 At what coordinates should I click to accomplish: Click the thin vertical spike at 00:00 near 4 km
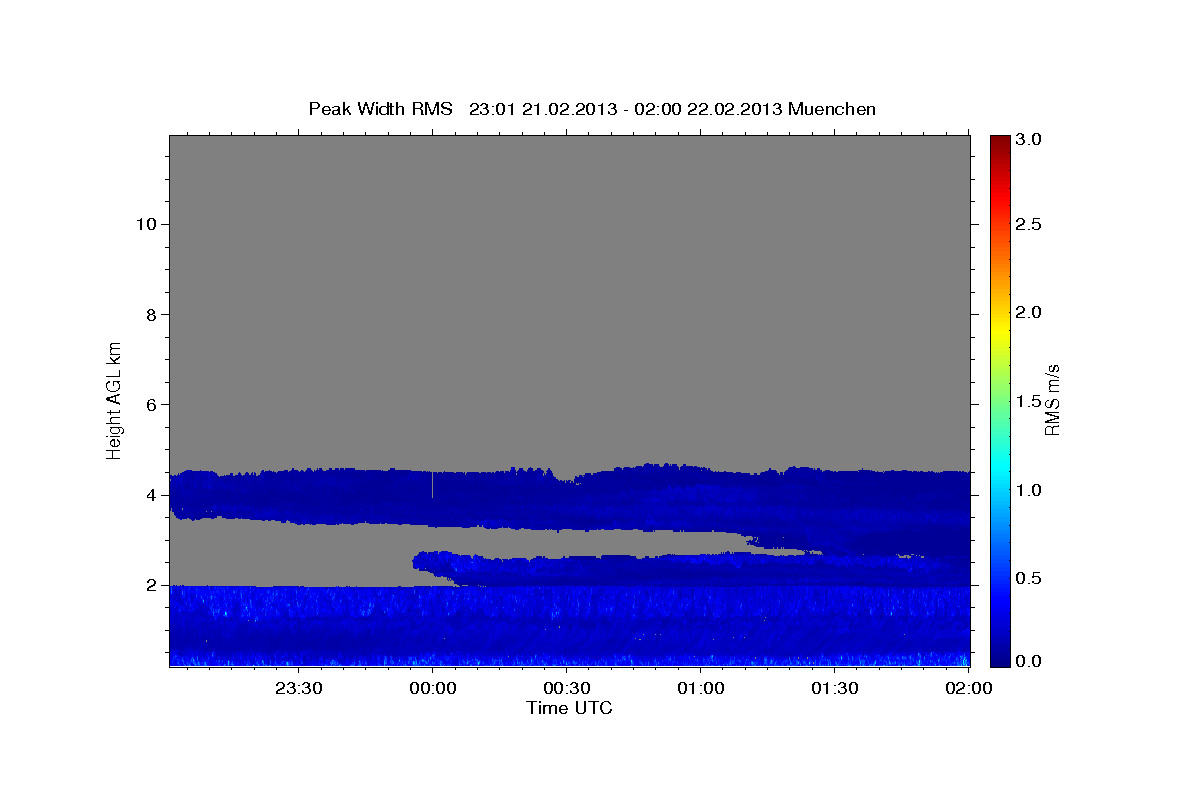click(432, 484)
